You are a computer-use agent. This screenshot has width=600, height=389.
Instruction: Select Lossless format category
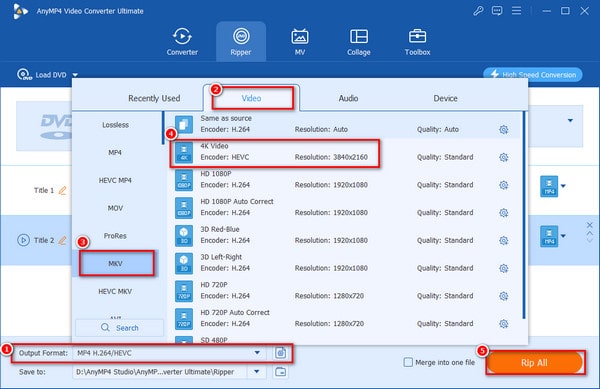(x=115, y=125)
